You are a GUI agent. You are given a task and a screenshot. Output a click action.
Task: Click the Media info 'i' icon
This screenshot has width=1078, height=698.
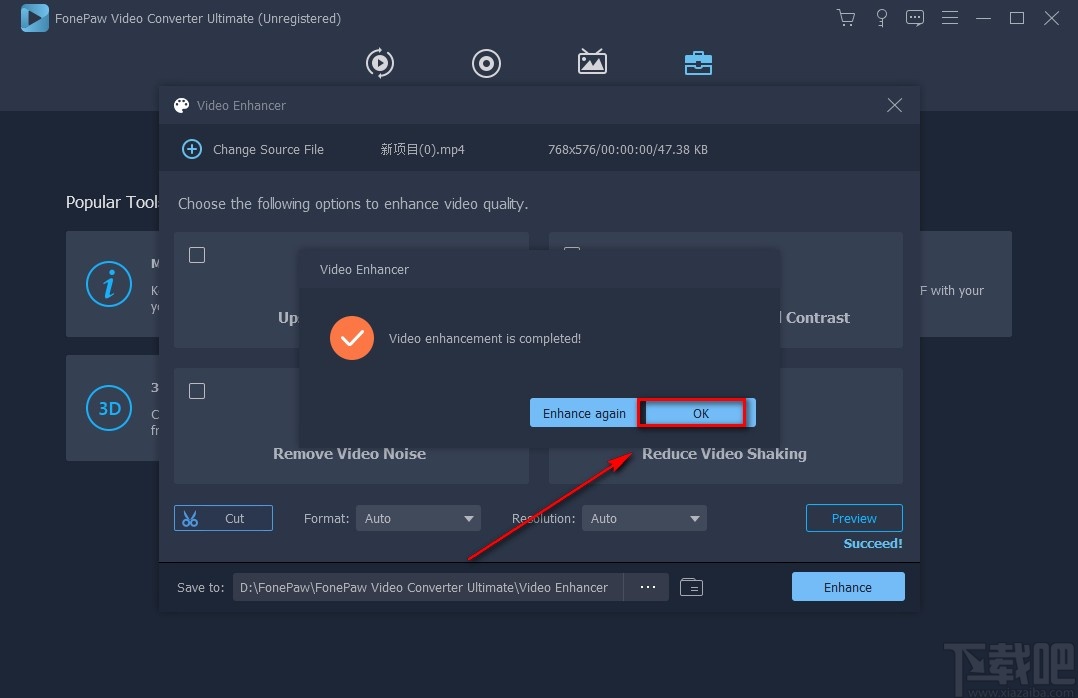coord(109,284)
